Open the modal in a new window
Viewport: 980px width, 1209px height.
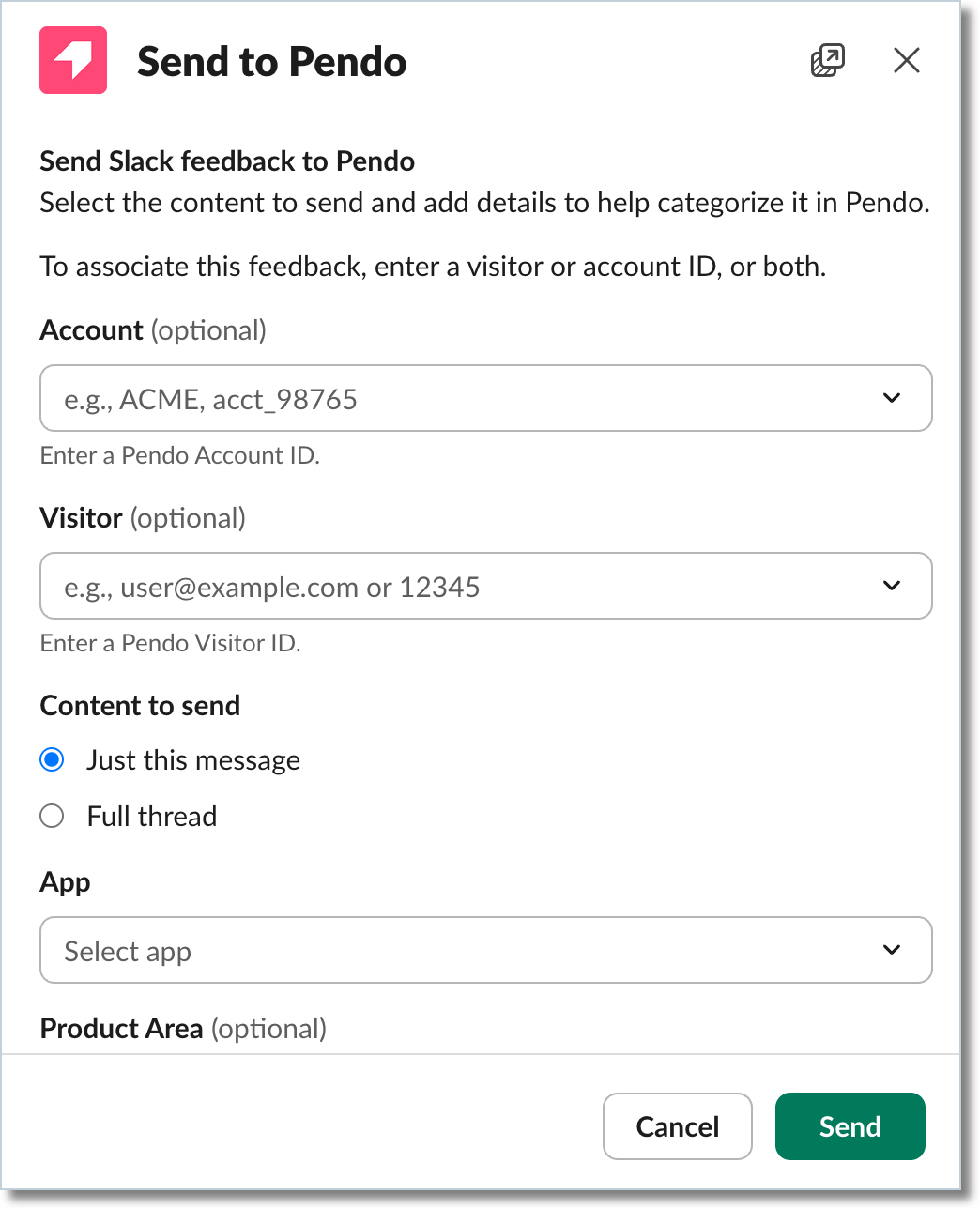click(x=827, y=60)
